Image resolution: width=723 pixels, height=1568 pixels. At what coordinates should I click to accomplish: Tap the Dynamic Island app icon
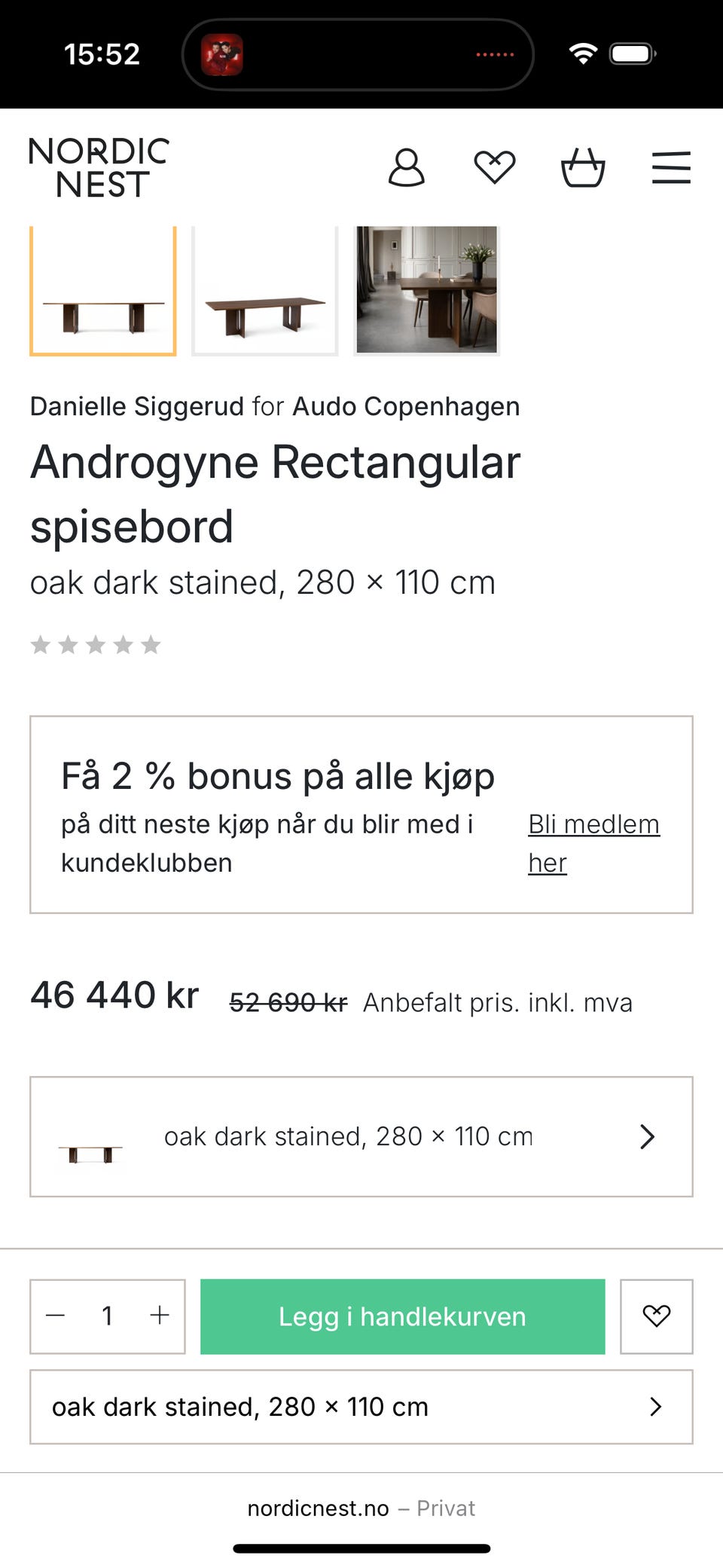click(221, 54)
